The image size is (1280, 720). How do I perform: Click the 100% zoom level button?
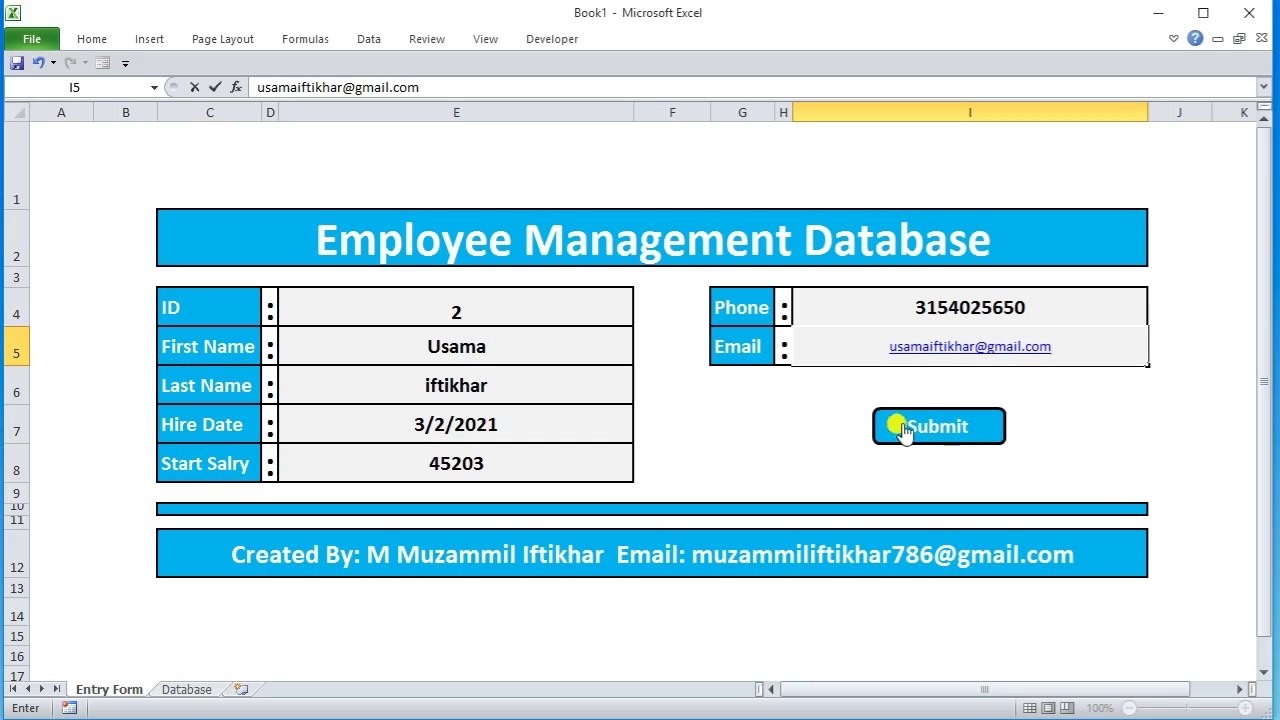tap(1099, 708)
